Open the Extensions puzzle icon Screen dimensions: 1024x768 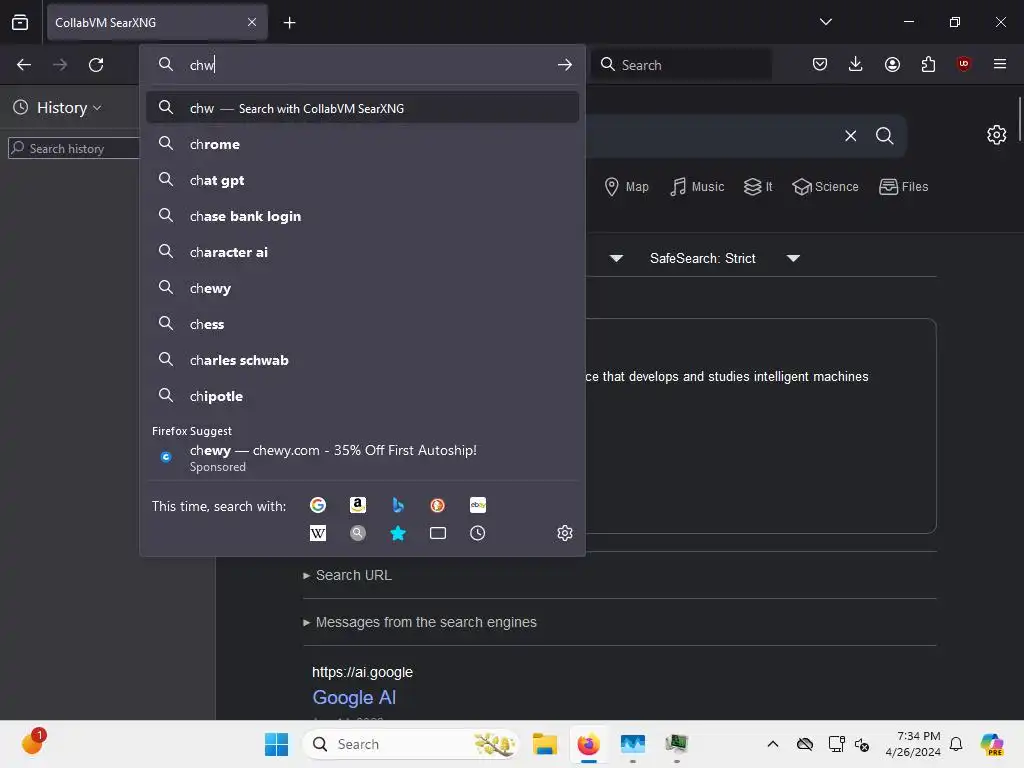(x=928, y=64)
